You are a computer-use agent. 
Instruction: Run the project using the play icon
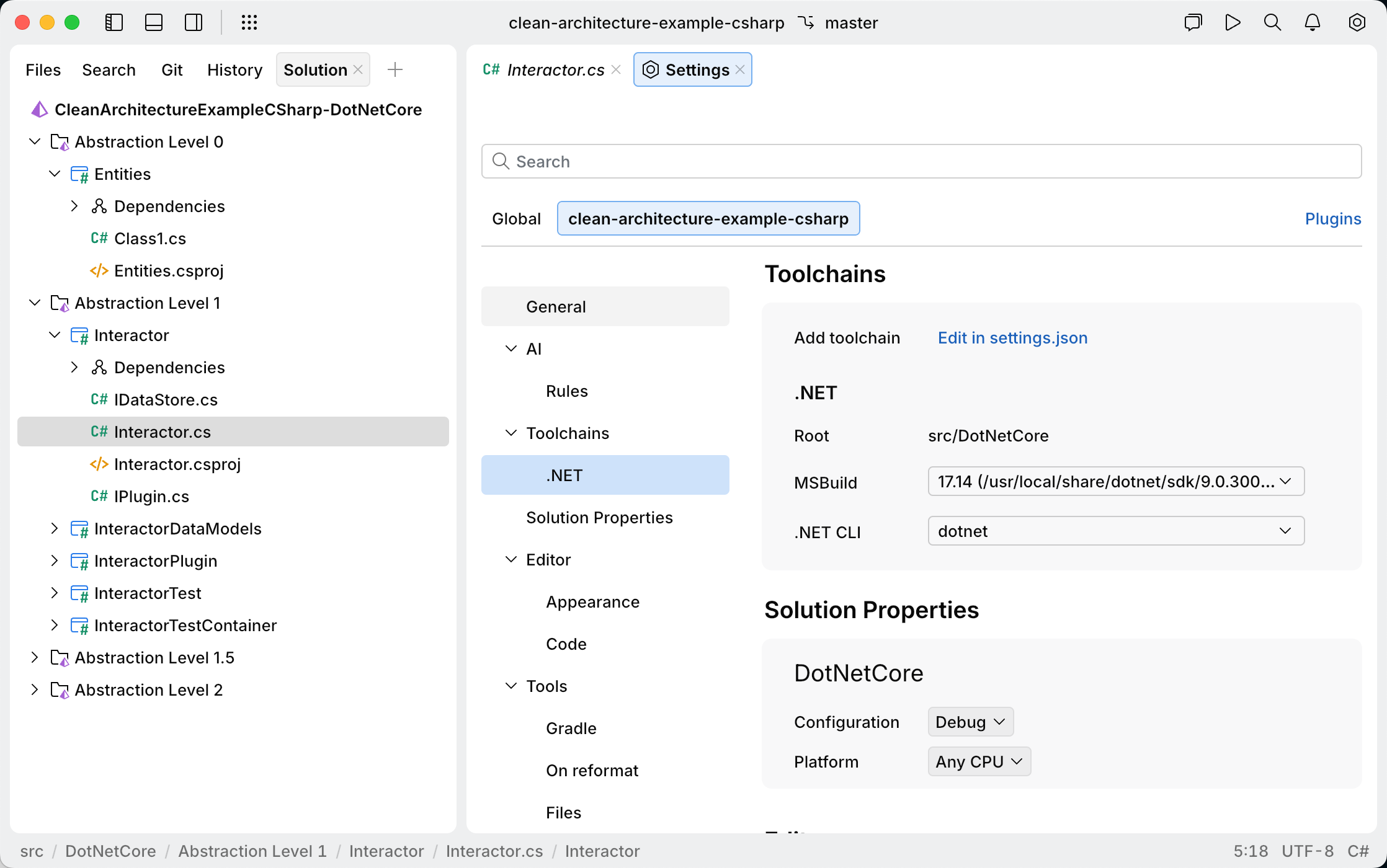[1233, 22]
